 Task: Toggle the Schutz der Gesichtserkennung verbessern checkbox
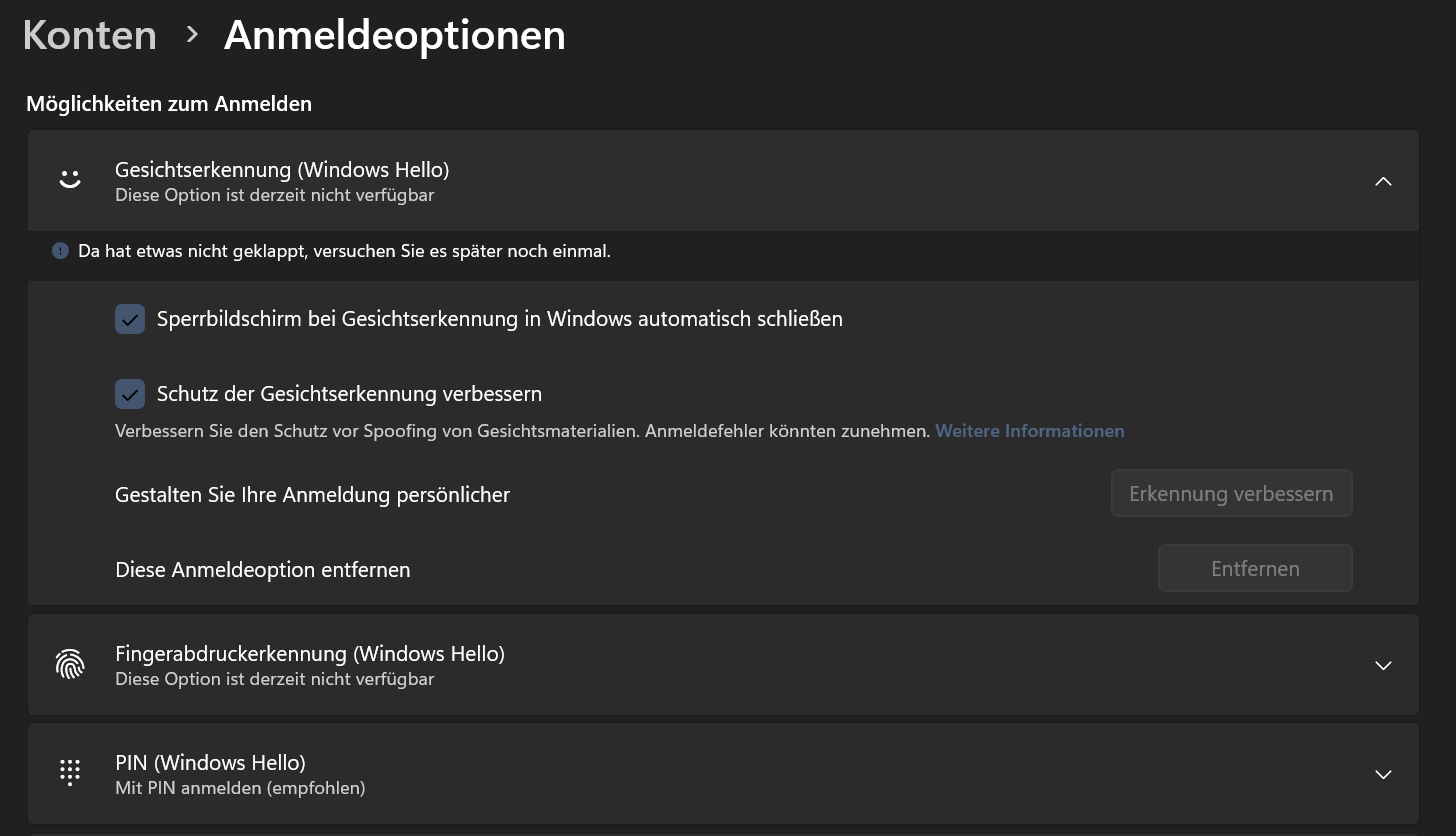pos(130,394)
